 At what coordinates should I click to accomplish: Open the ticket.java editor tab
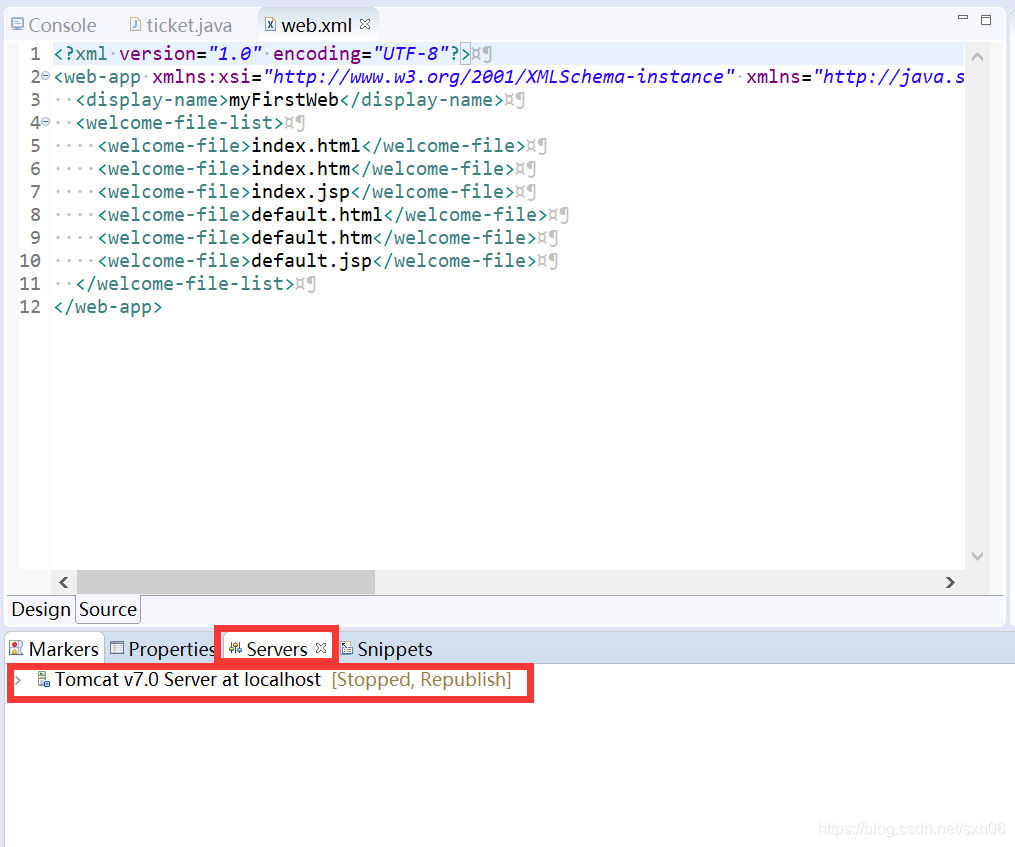click(181, 25)
